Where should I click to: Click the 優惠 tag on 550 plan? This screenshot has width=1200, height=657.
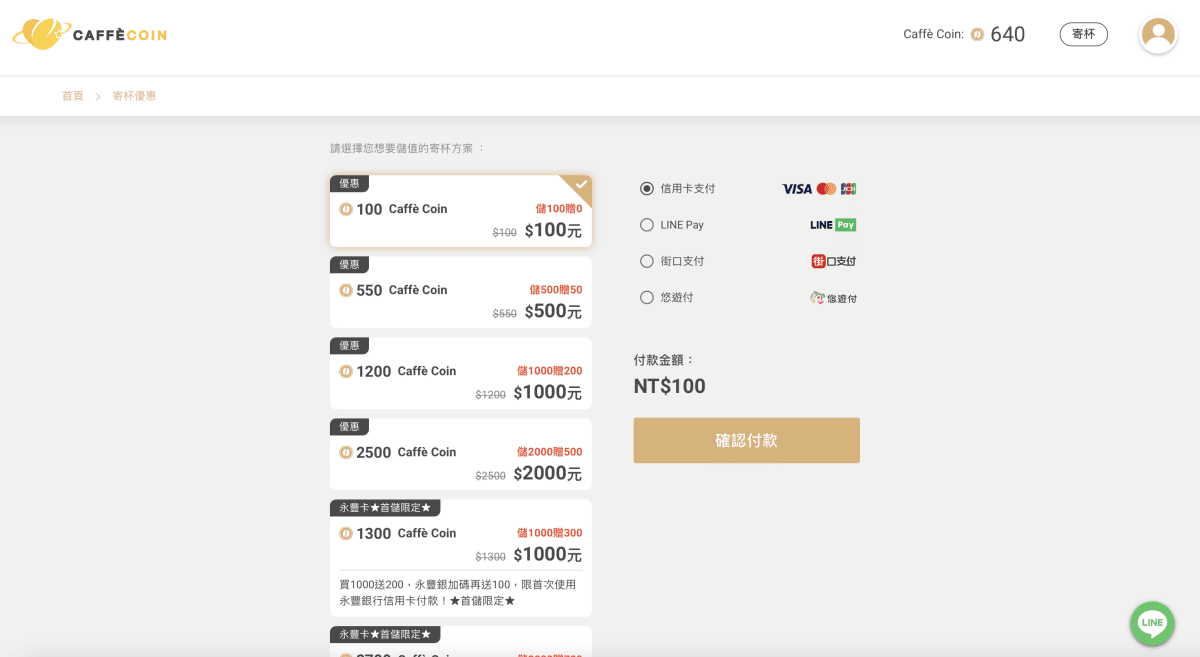point(349,265)
